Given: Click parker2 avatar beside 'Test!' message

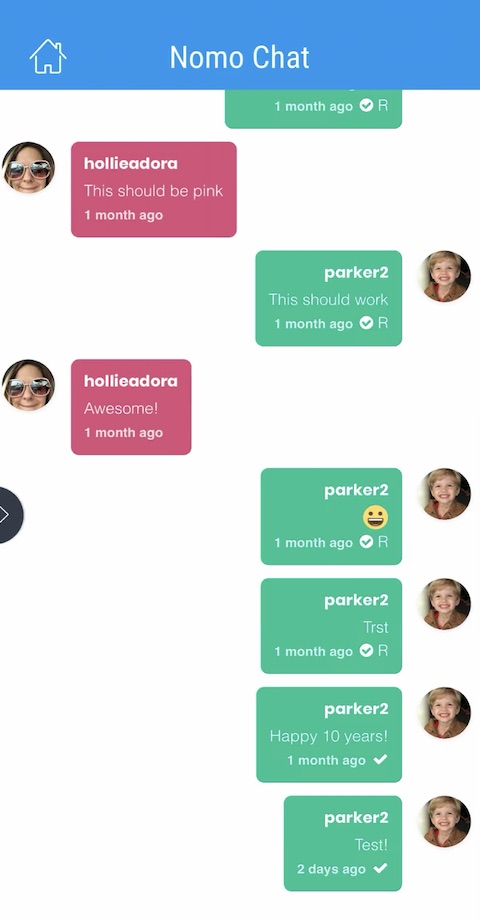Looking at the screenshot, I should click(x=445, y=821).
